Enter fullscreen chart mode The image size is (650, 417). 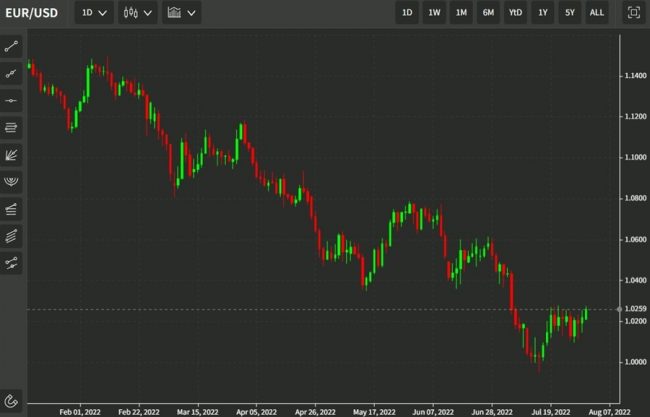pyautogui.click(x=632, y=13)
